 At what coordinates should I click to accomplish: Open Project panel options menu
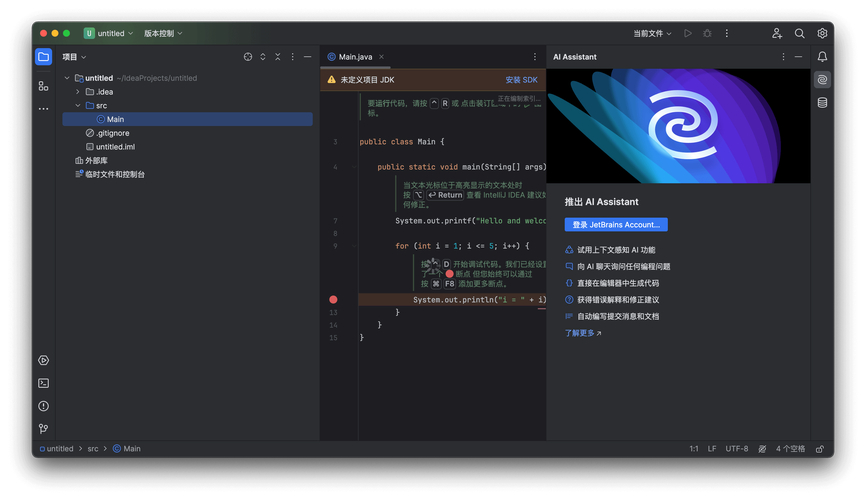click(x=293, y=57)
